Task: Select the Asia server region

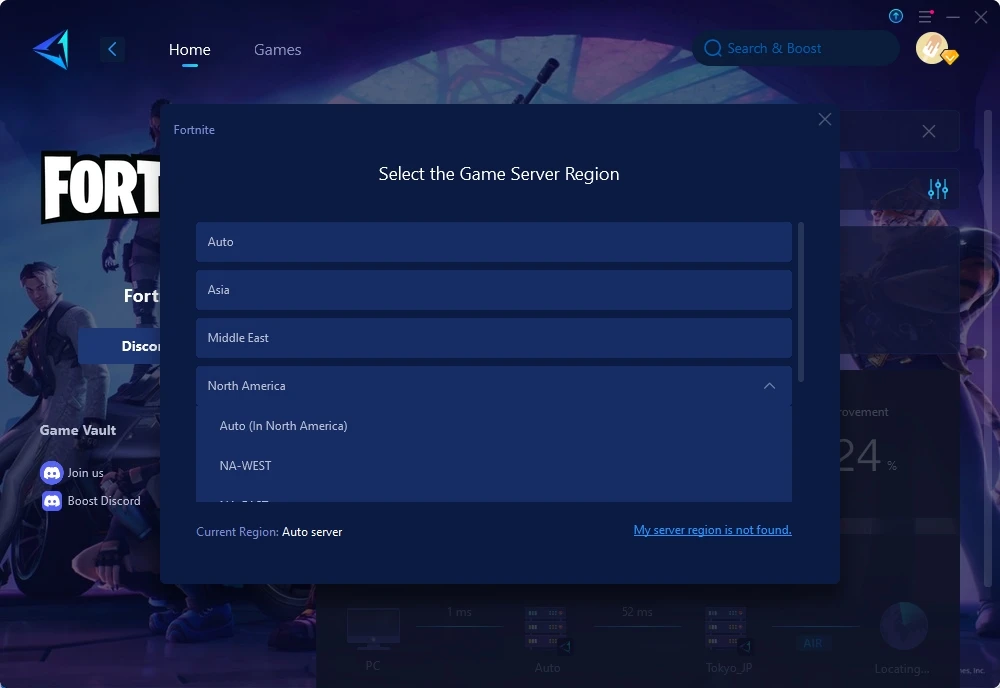Action: [493, 290]
